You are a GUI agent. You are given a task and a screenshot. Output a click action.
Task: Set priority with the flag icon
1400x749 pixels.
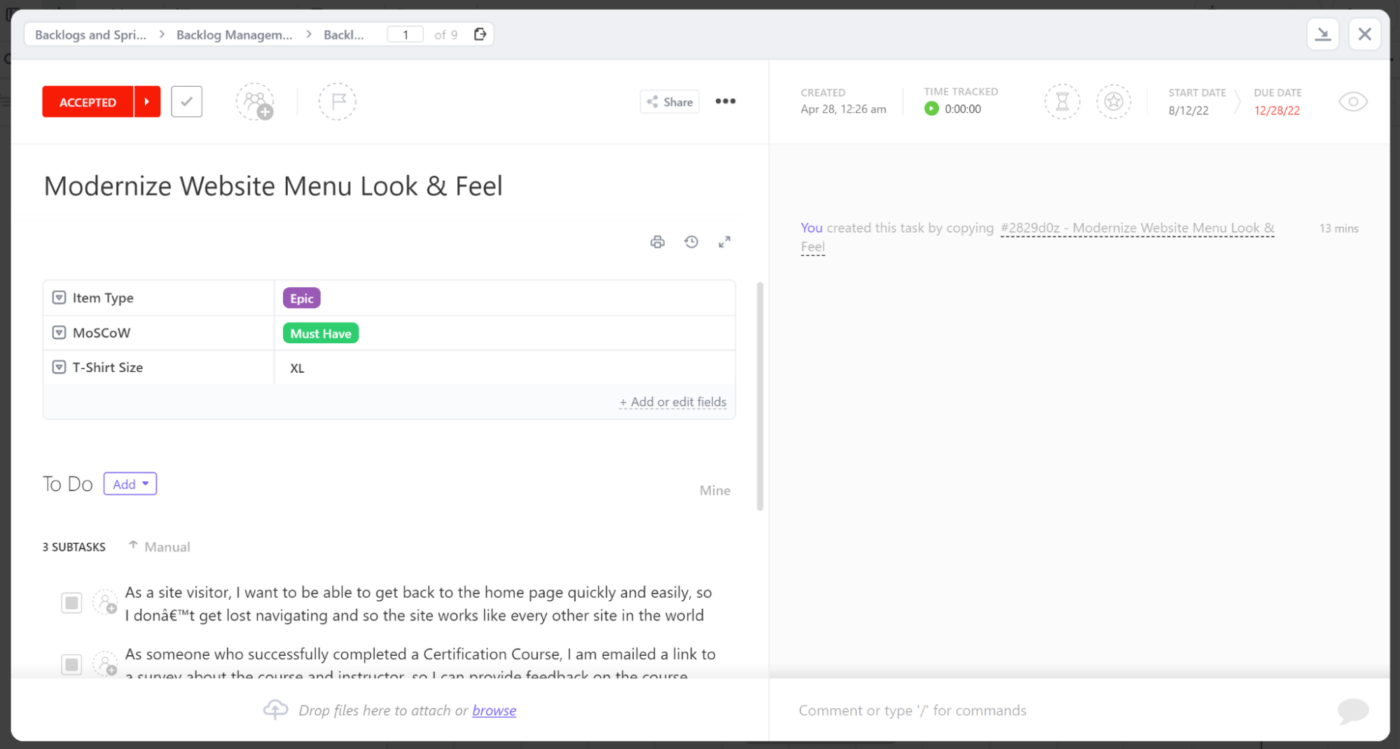click(x=337, y=102)
